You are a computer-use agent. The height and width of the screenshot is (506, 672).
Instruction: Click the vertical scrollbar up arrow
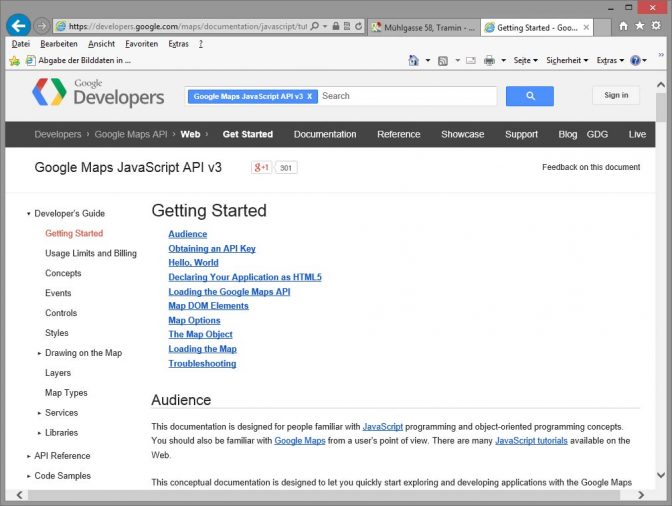(661, 85)
